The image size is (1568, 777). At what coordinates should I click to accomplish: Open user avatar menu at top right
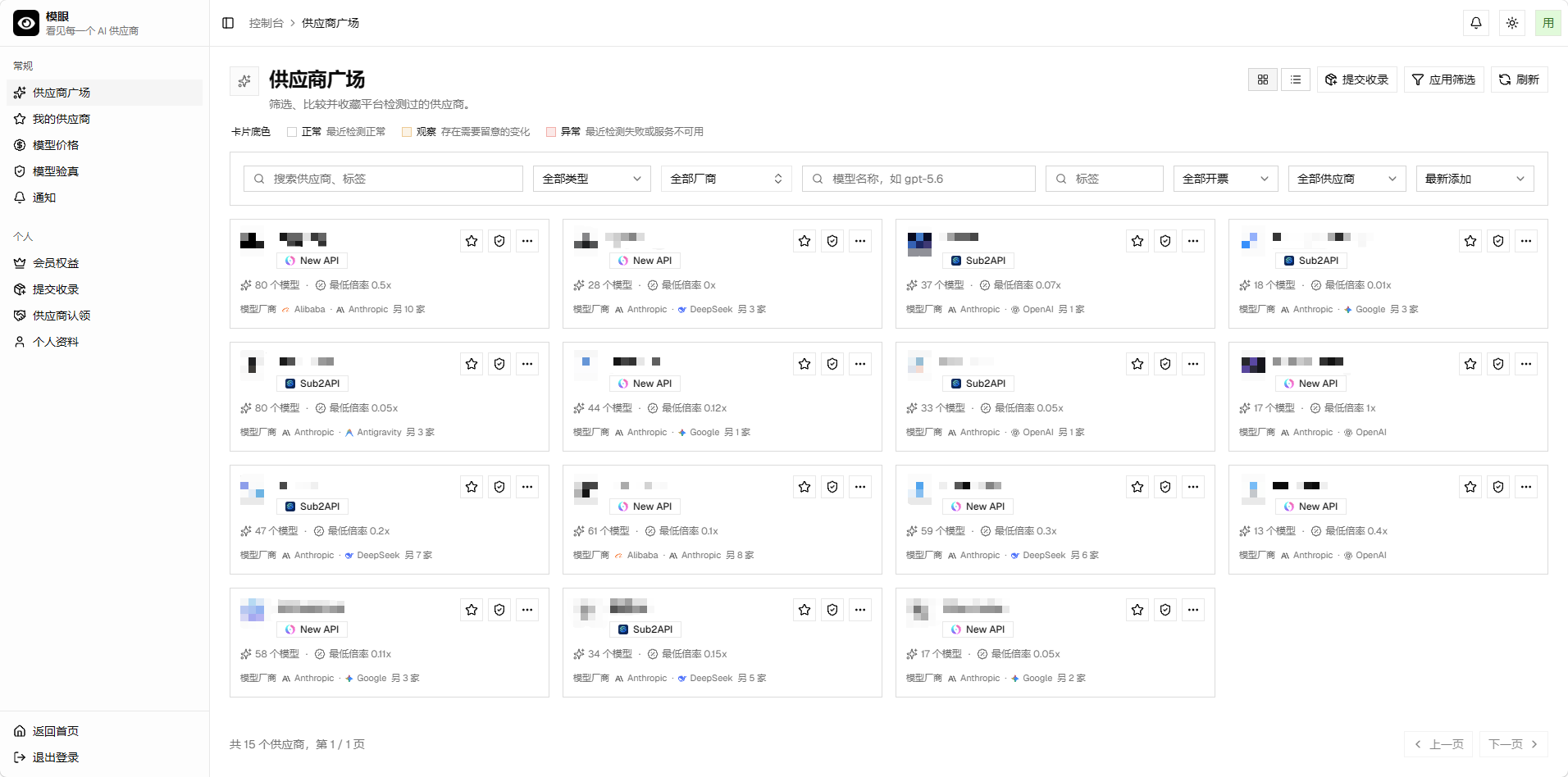point(1548,23)
